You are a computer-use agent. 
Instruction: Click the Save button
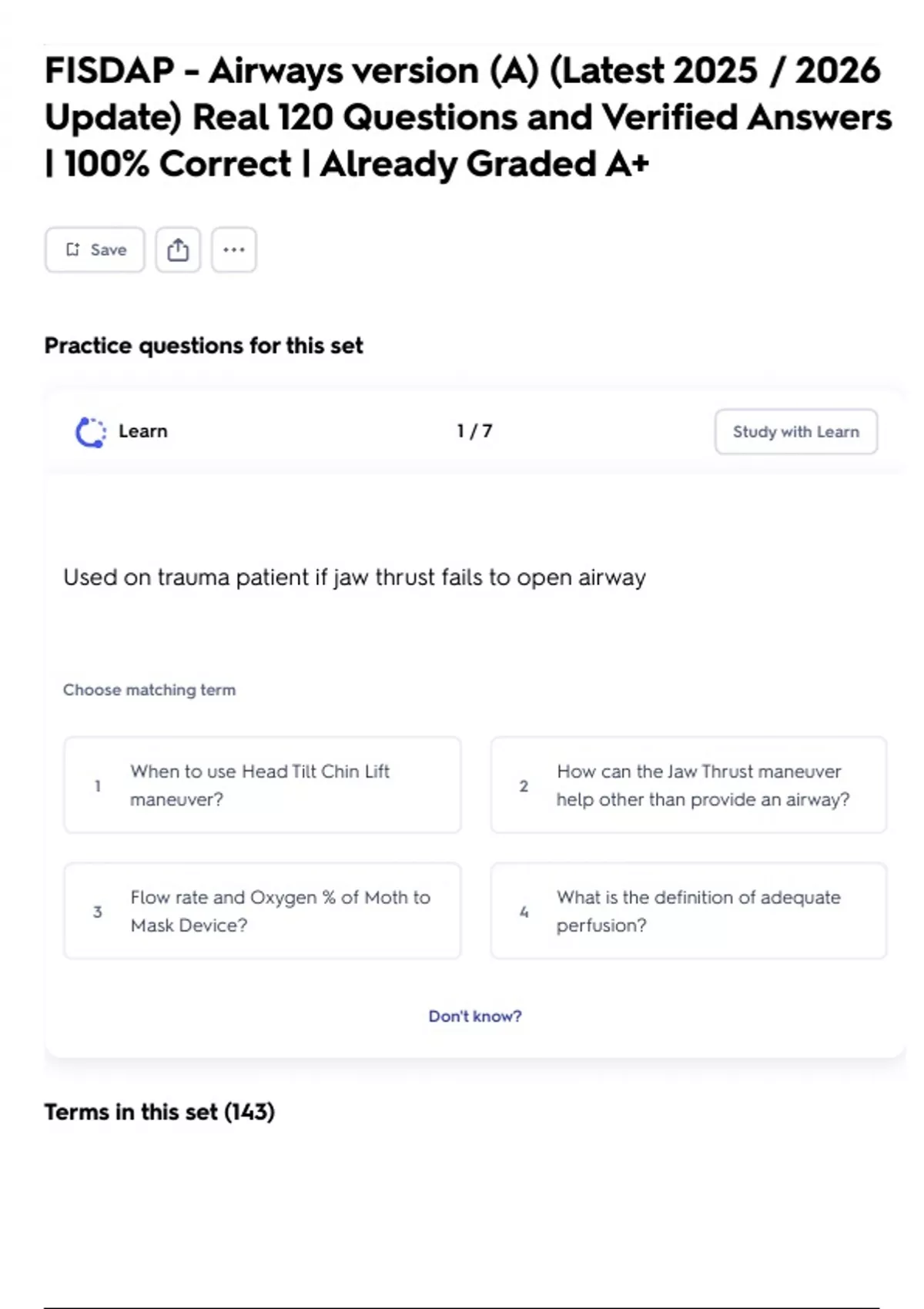pyautogui.click(x=95, y=249)
